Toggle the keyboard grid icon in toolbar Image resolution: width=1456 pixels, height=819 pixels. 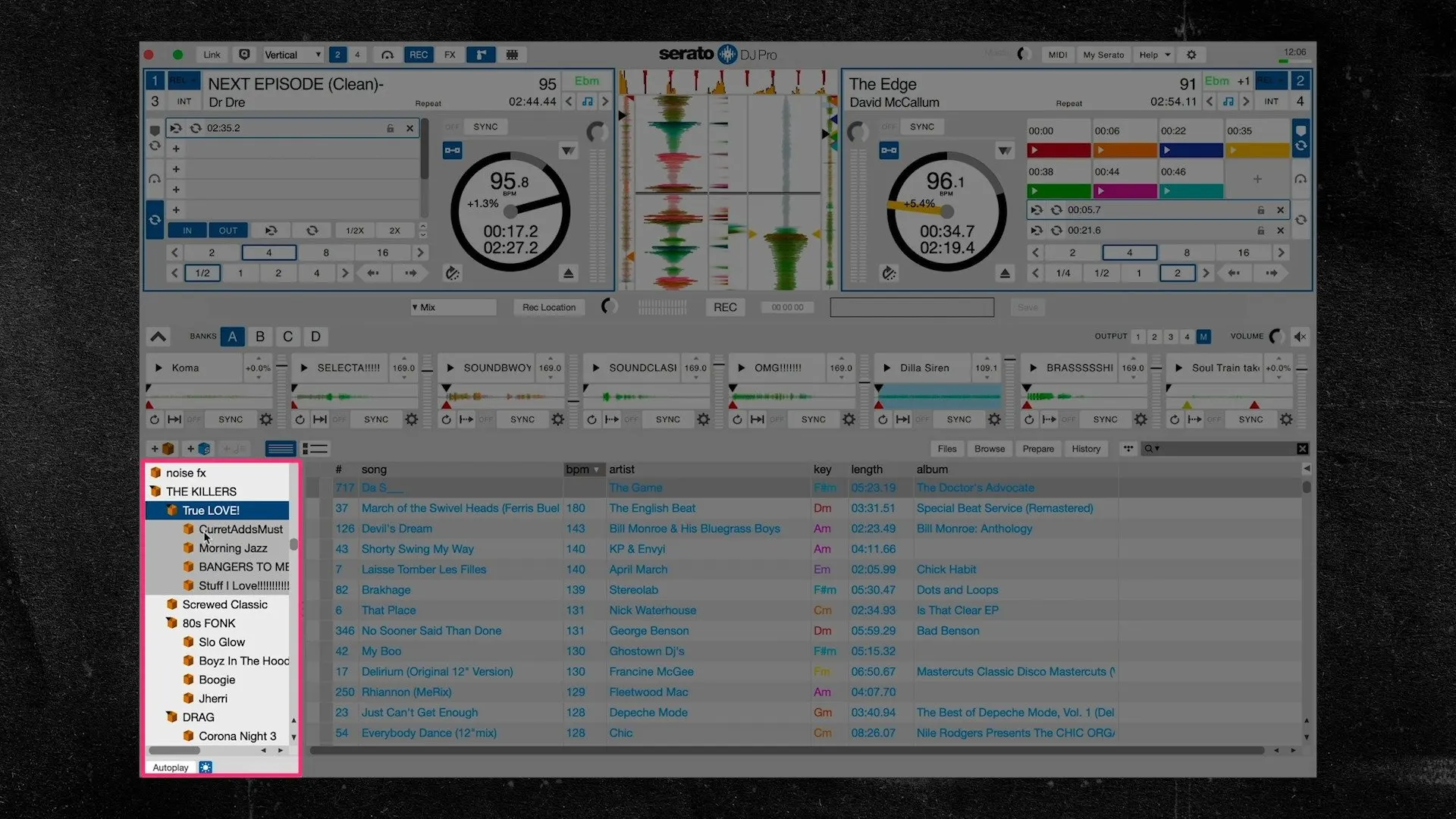(x=512, y=55)
